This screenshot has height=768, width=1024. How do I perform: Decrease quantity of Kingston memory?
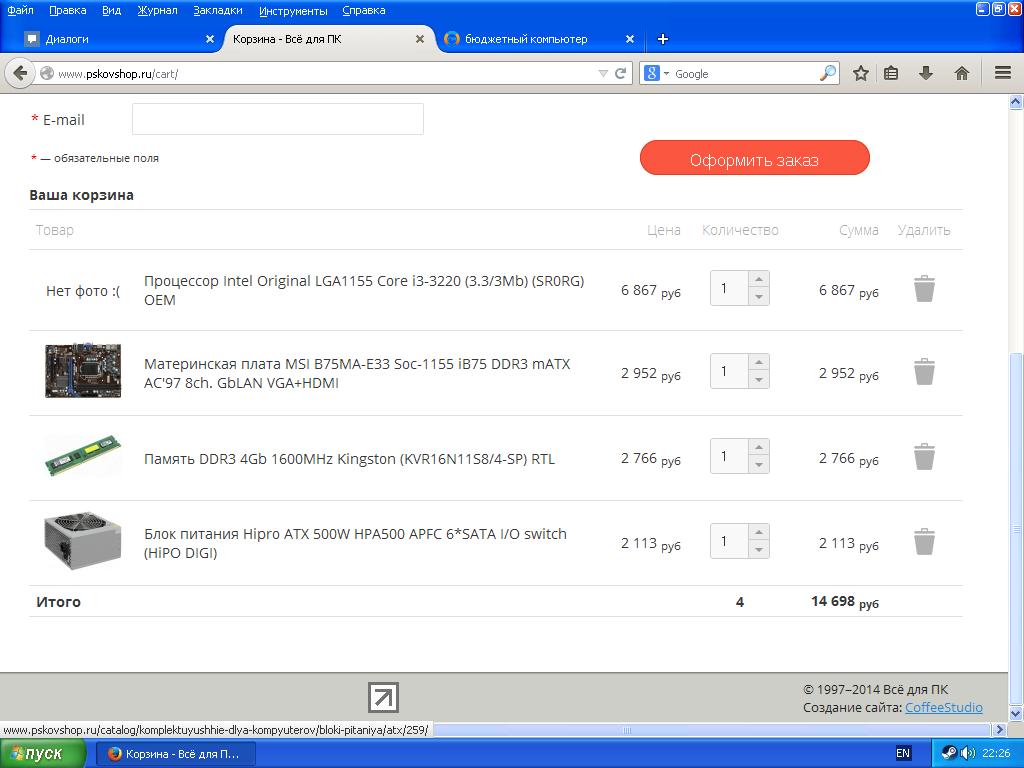point(759,465)
